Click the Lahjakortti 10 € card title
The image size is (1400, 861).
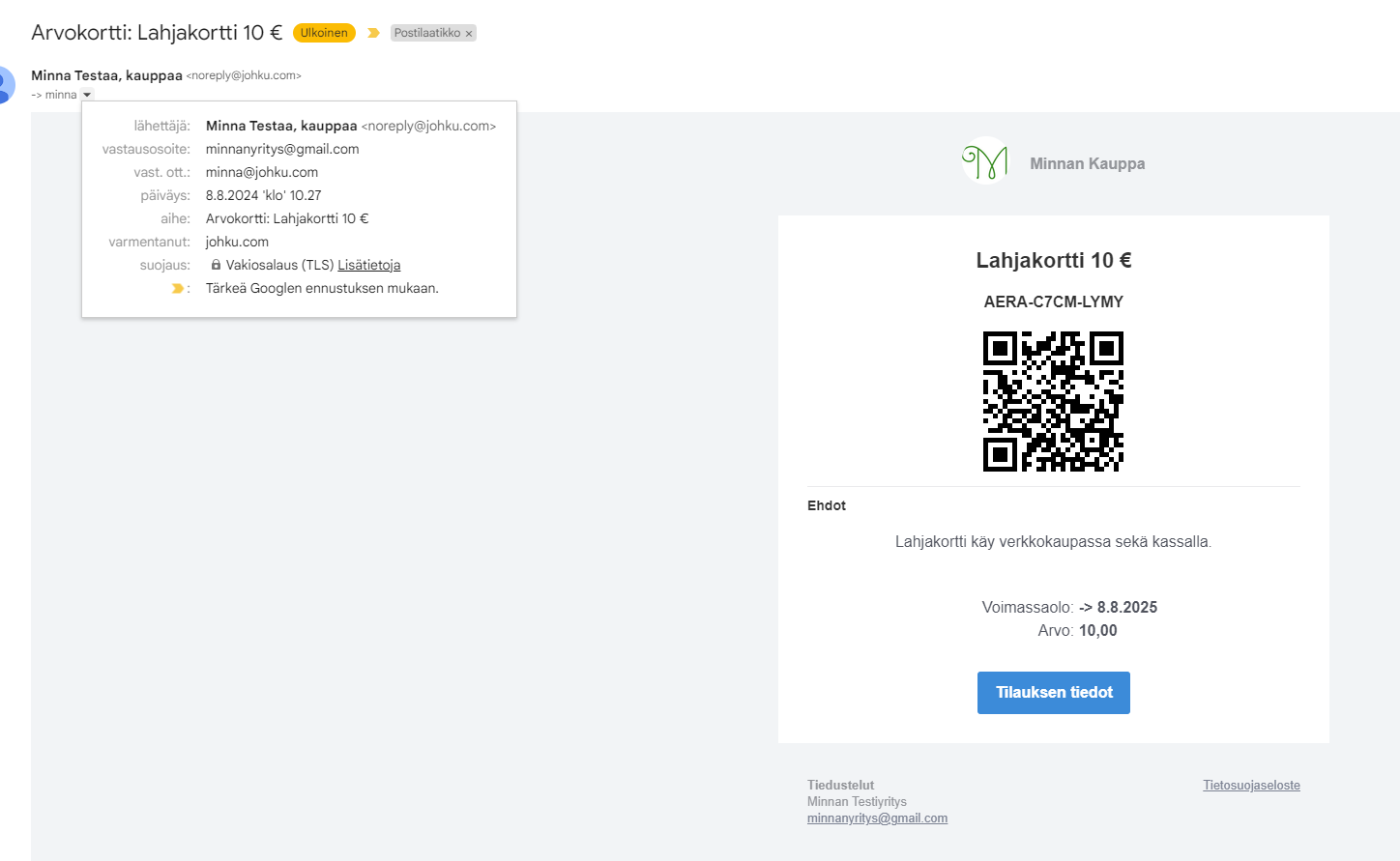[x=1054, y=260]
